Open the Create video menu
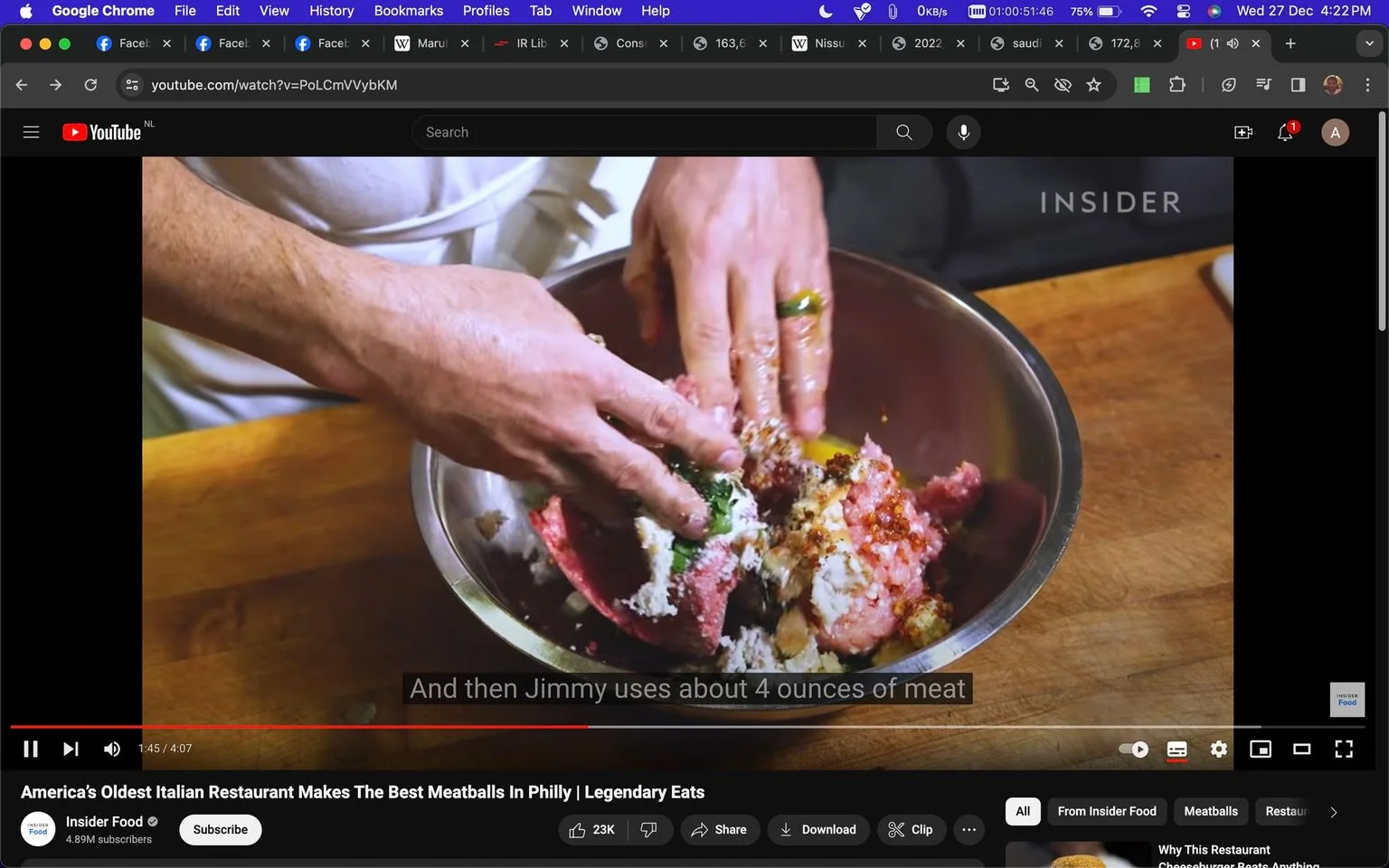Image resolution: width=1389 pixels, height=868 pixels. pos(1243,132)
